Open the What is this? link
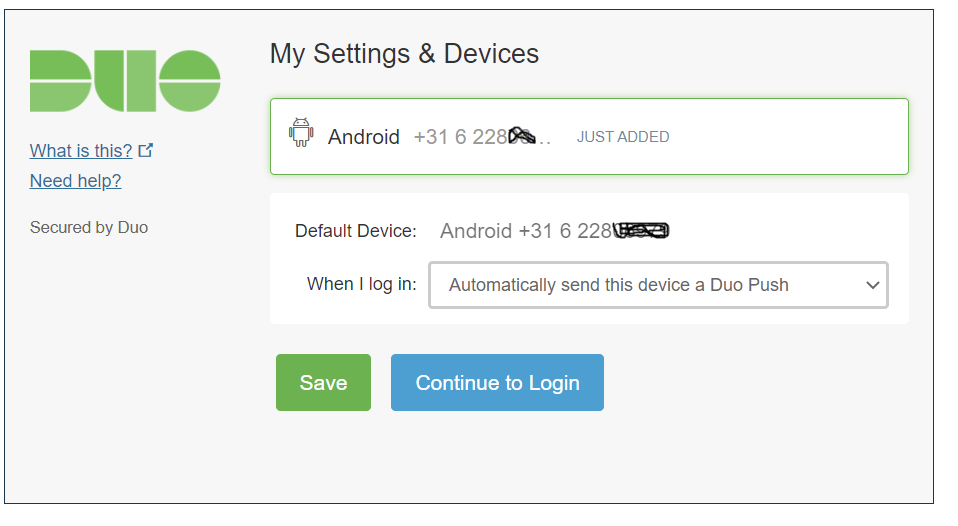 click(x=81, y=151)
